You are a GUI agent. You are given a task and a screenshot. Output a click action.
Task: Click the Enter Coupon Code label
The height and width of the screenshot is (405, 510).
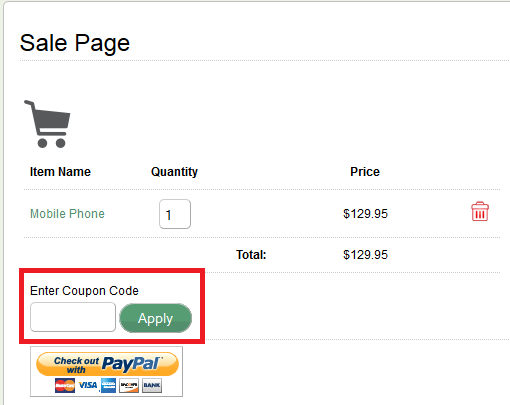[x=84, y=291]
